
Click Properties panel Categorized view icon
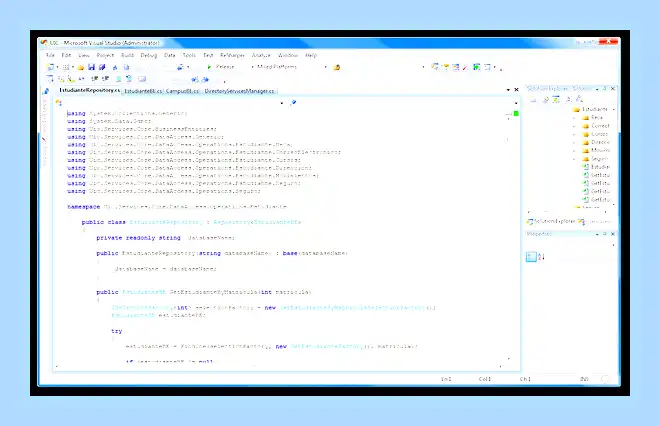[x=531, y=257]
